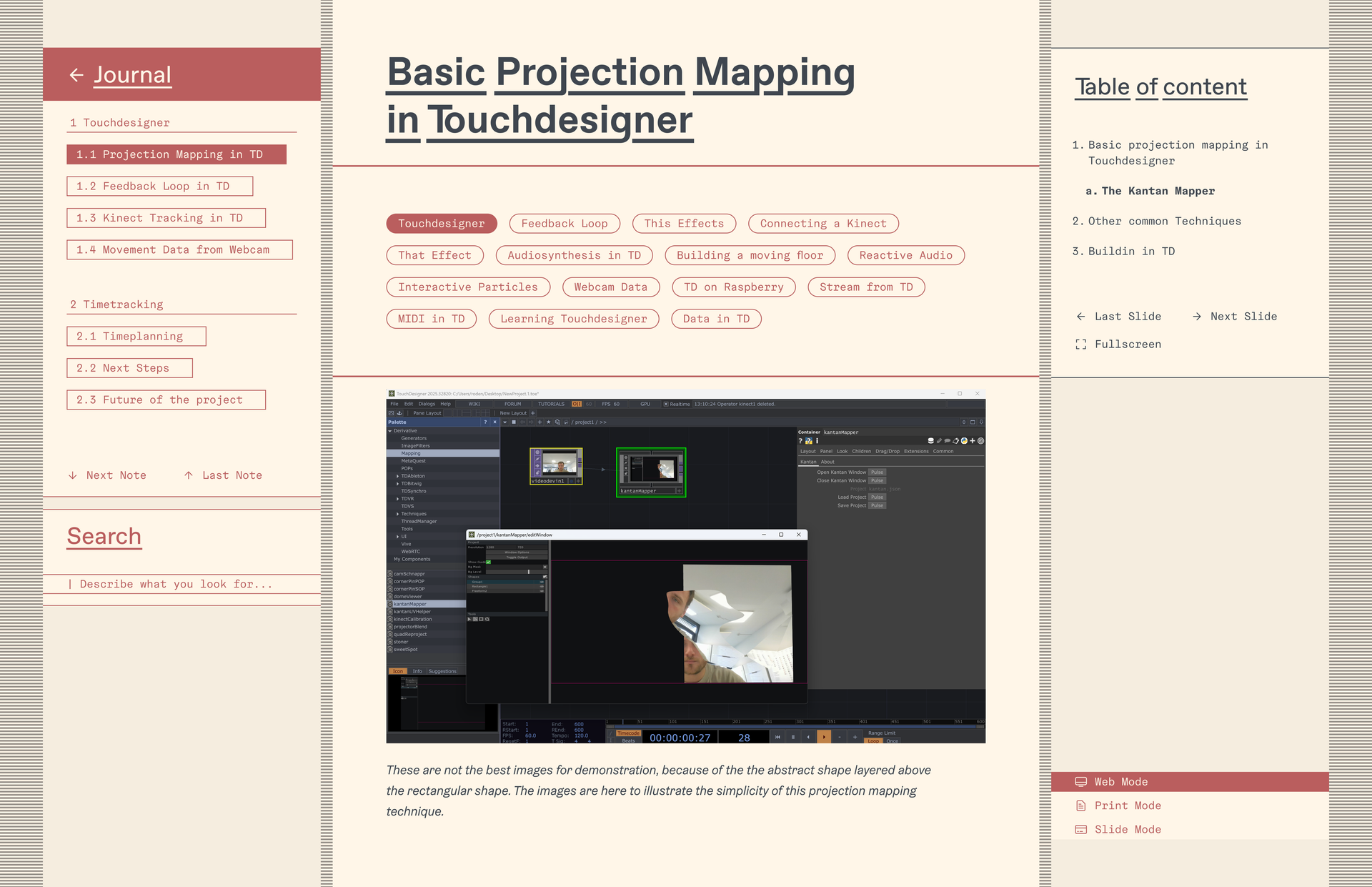
Task: Open note 1.3 Kinect Tracking in TD
Action: pos(166,218)
